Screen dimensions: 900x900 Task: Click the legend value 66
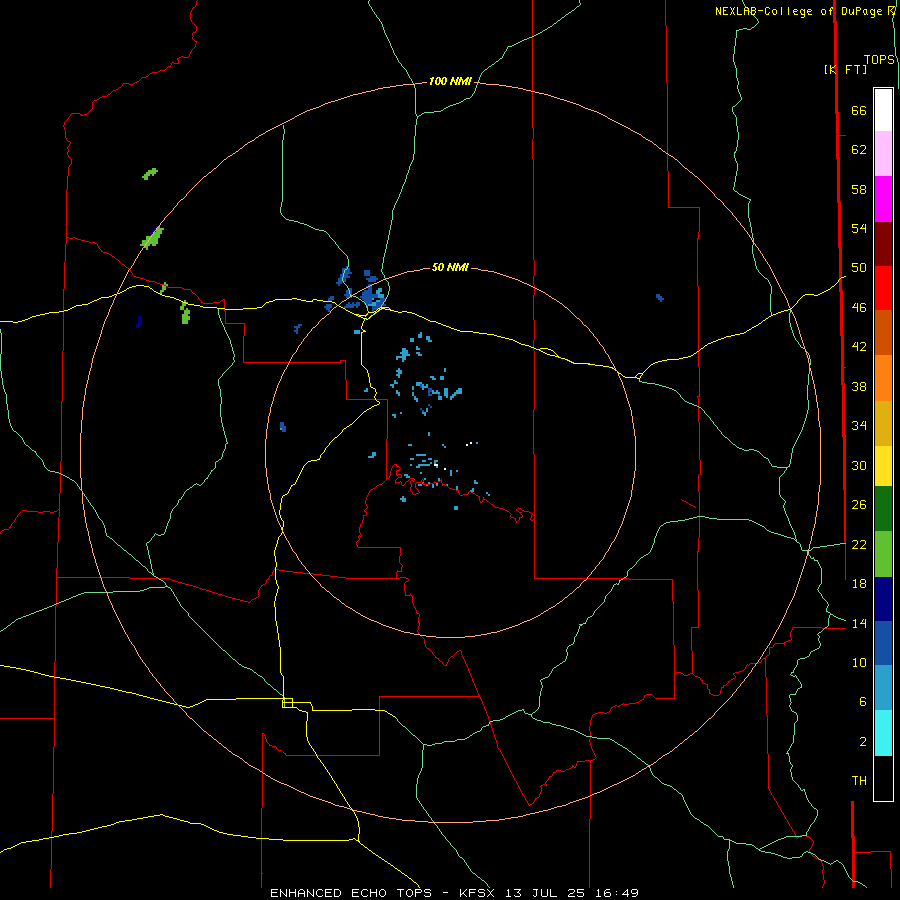click(859, 110)
